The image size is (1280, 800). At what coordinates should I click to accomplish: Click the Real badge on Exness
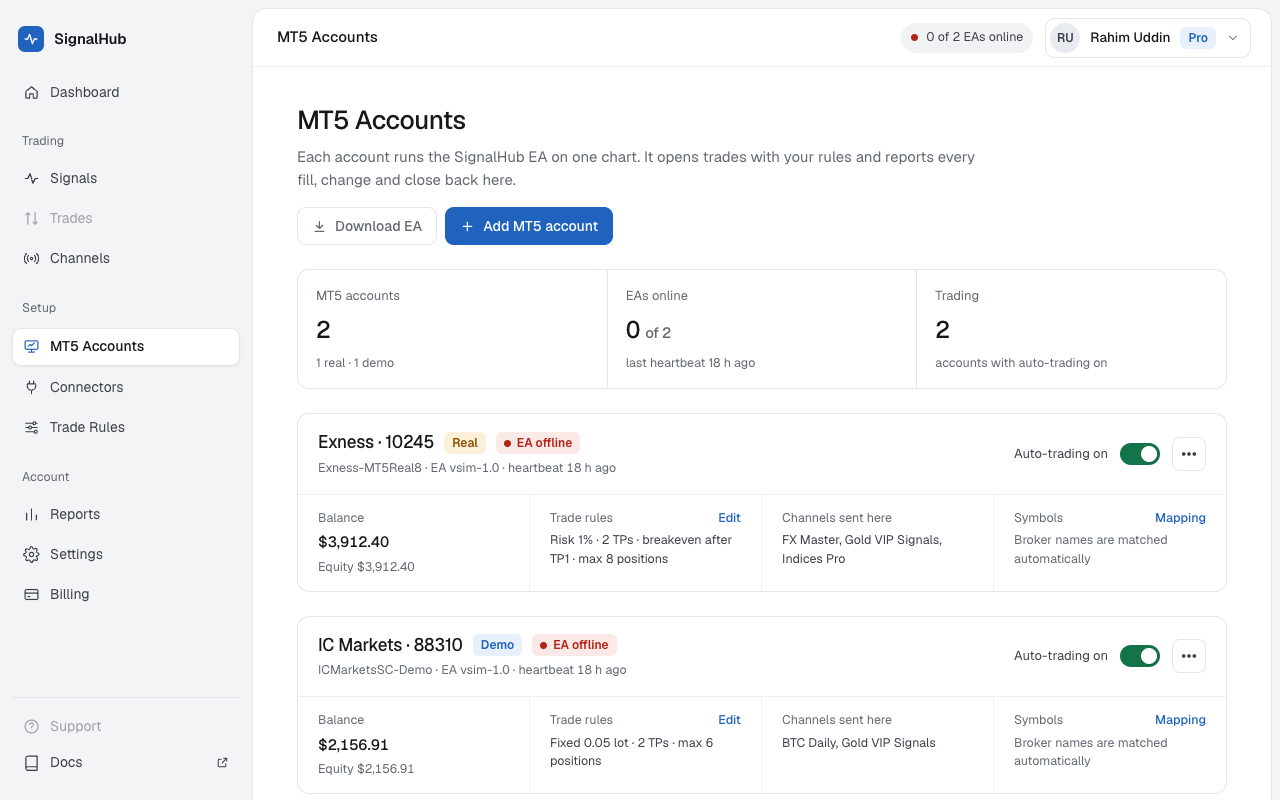(465, 443)
